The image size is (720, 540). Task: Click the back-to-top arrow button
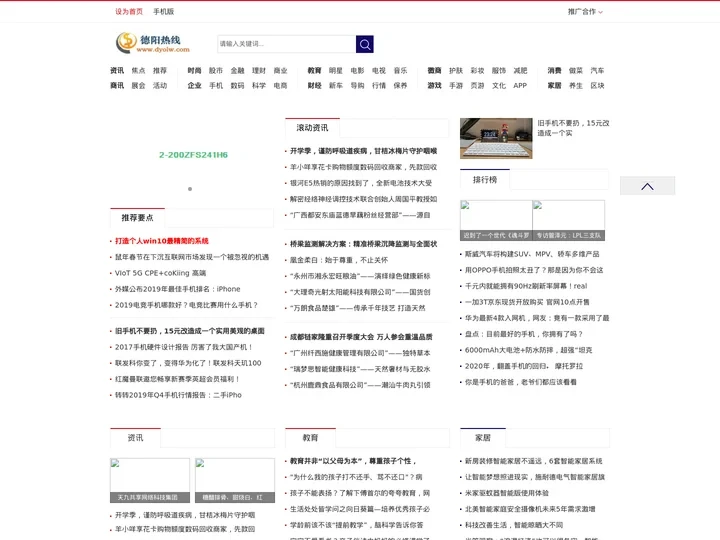(x=647, y=186)
